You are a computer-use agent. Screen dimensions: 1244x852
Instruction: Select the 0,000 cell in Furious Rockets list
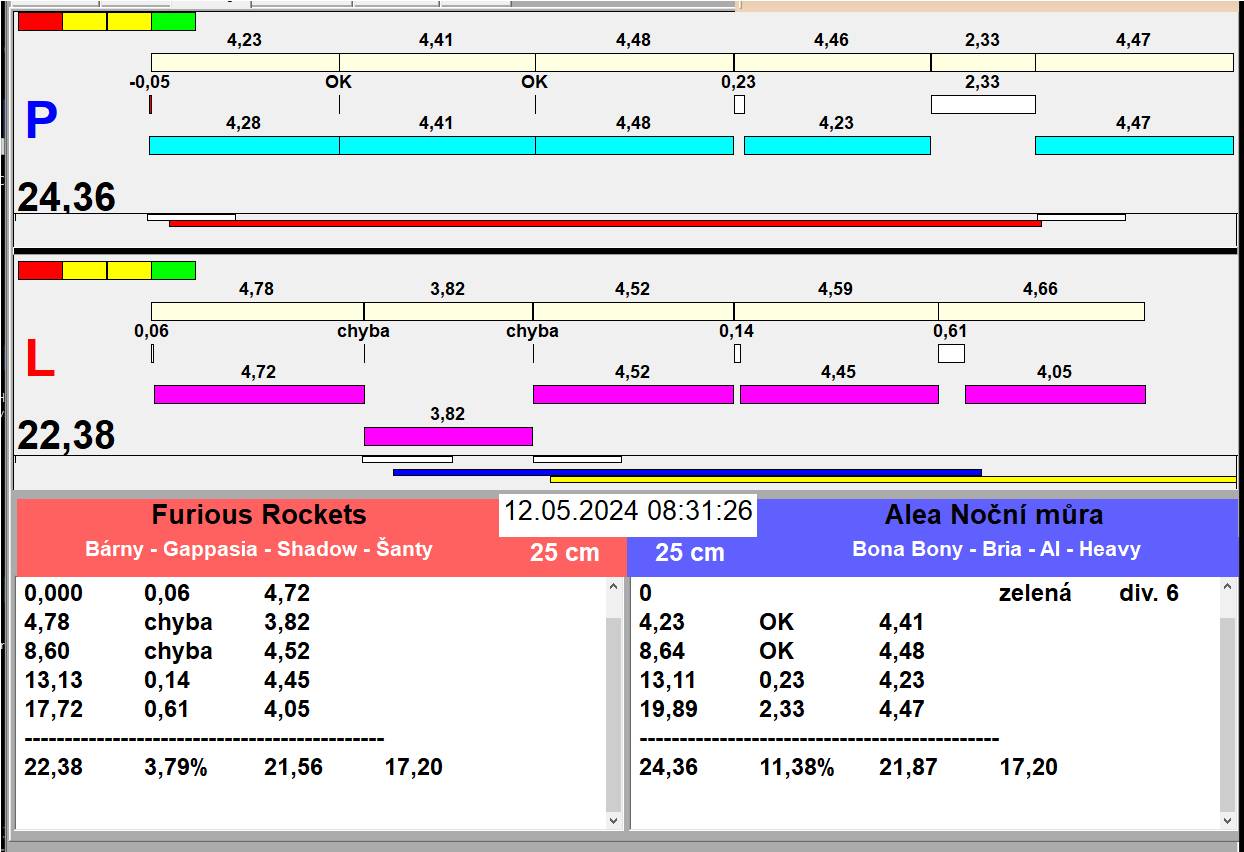pos(54,593)
